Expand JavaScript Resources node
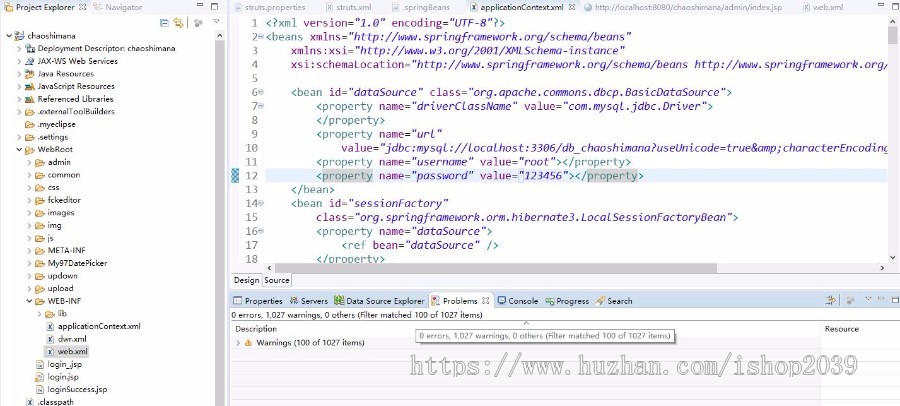Screen dimensions: 900x406 pyautogui.click(x=20, y=86)
